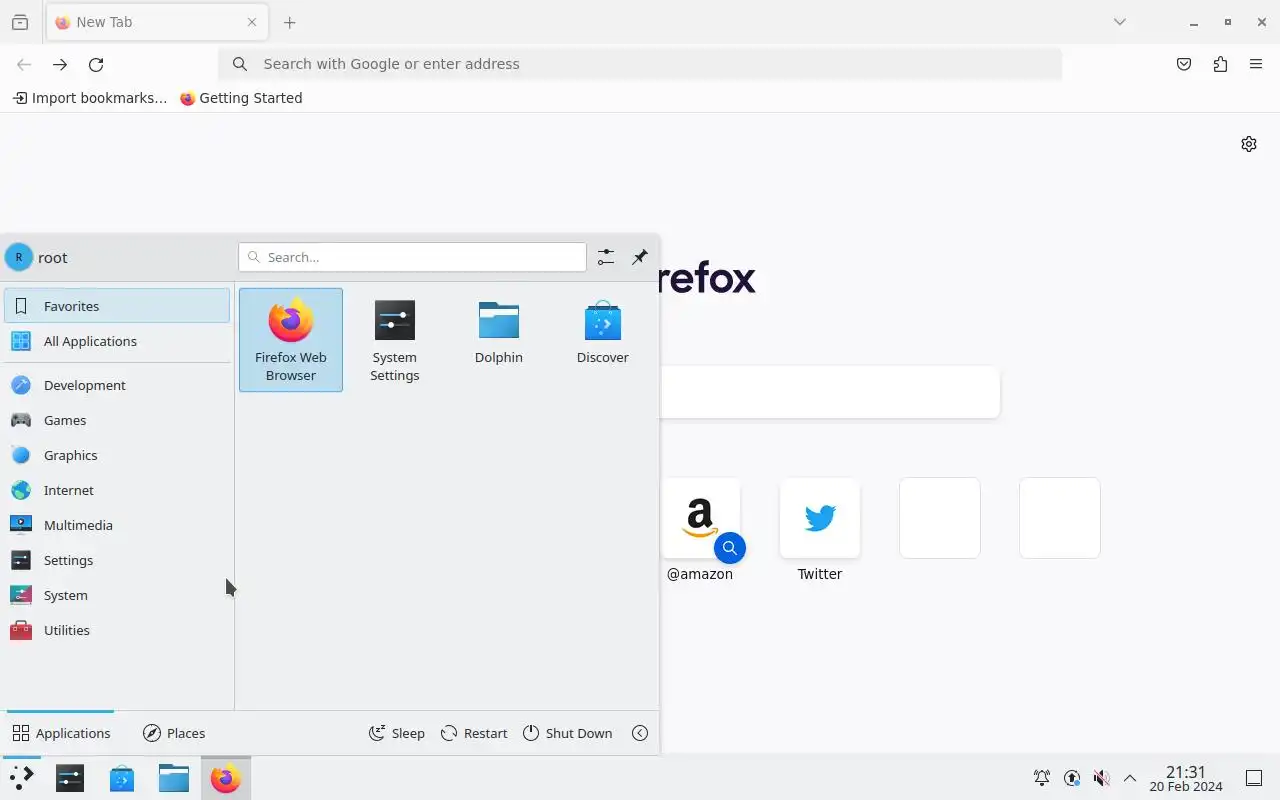This screenshot has width=1280, height=800.
Task: Switch to the Places tab
Action: point(174,733)
